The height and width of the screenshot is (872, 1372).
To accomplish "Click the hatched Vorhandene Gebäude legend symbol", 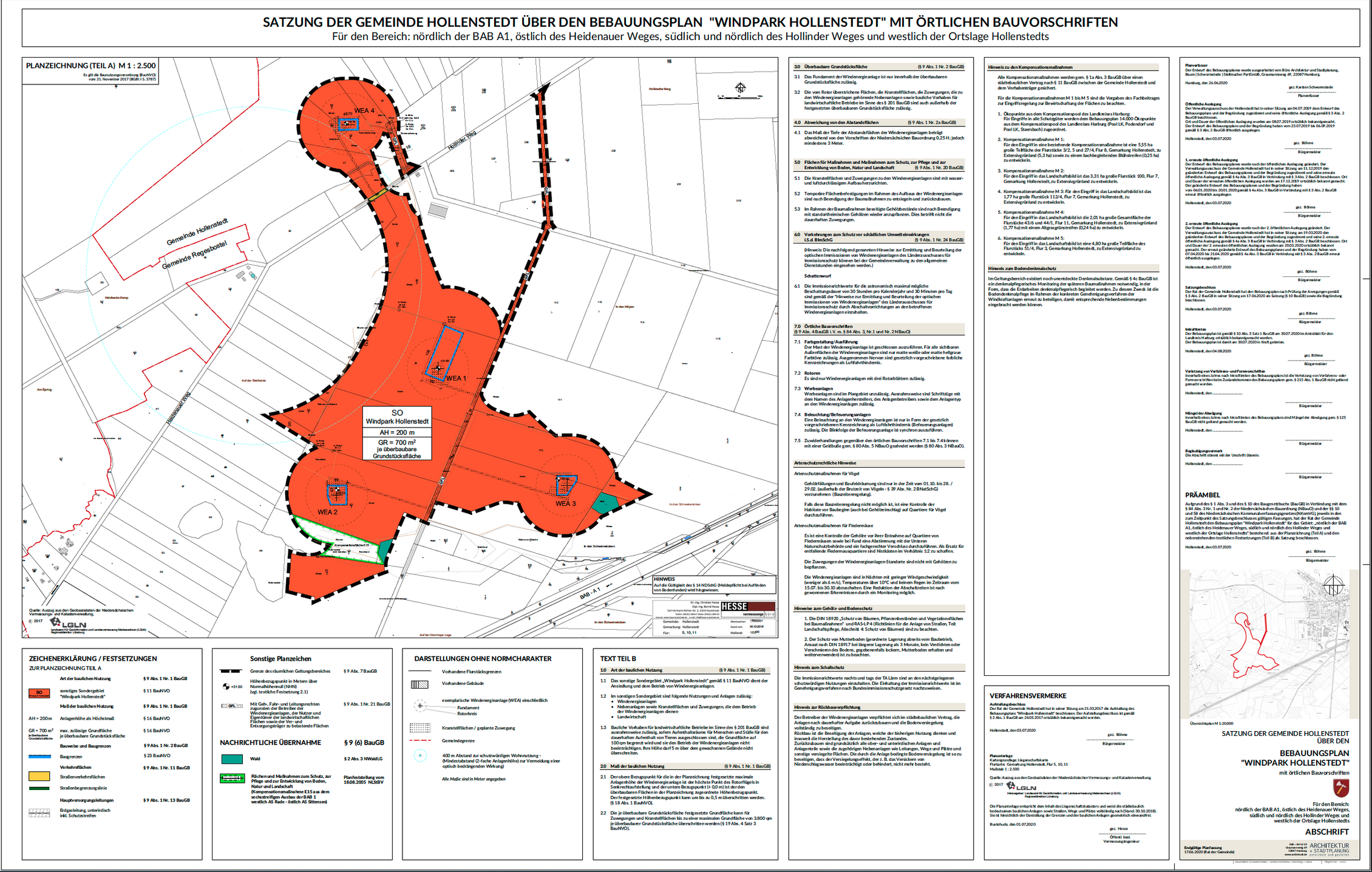I will [x=419, y=684].
